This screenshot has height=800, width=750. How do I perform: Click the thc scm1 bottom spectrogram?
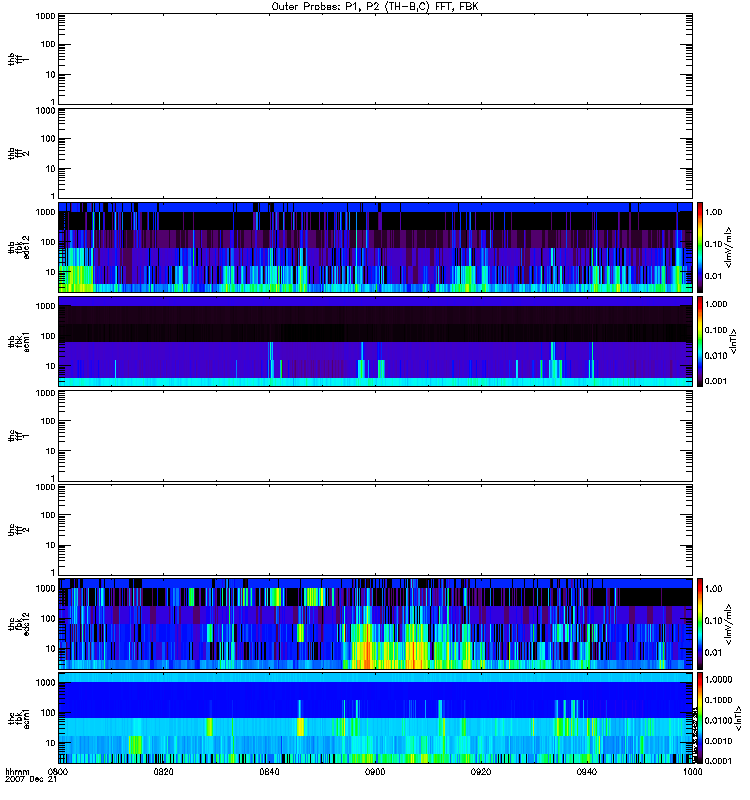pos(375,717)
